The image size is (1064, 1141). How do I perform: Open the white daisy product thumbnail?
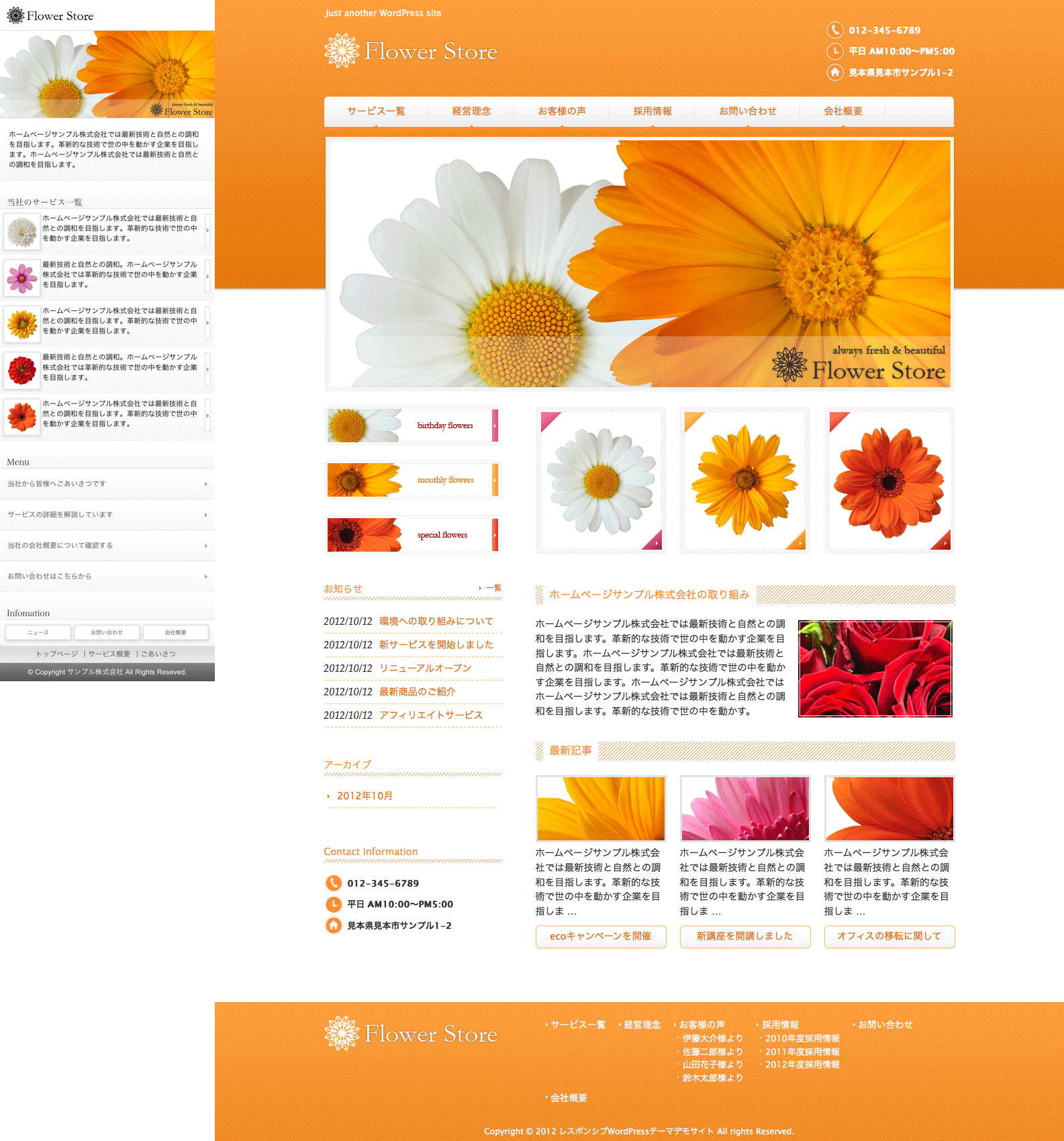coord(601,481)
